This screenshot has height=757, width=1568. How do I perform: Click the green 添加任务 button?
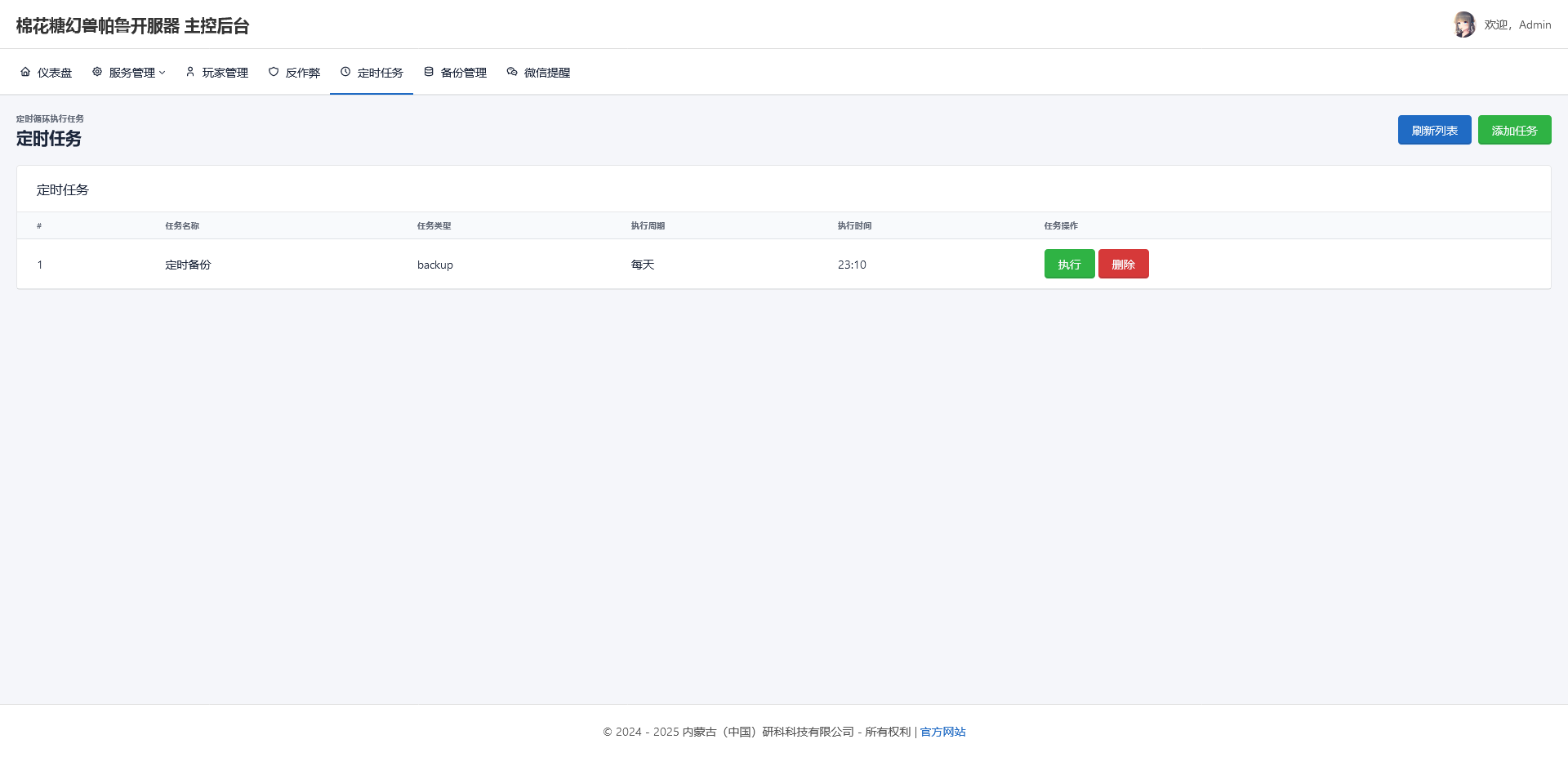point(1515,130)
